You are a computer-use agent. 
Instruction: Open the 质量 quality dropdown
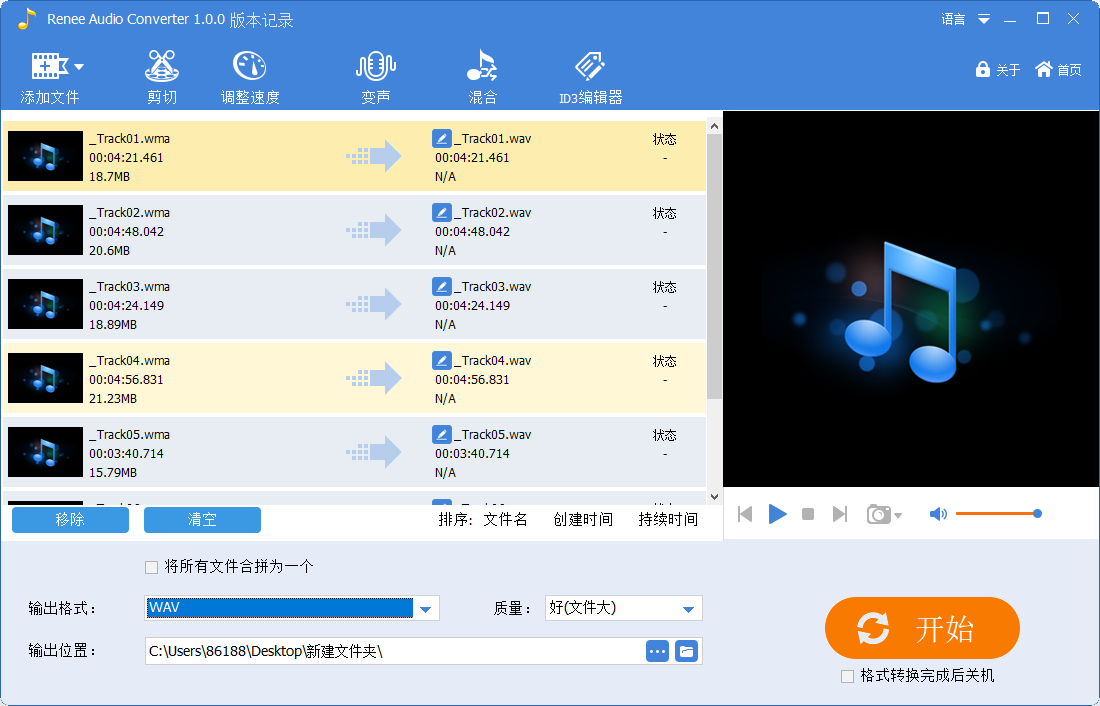[624, 608]
